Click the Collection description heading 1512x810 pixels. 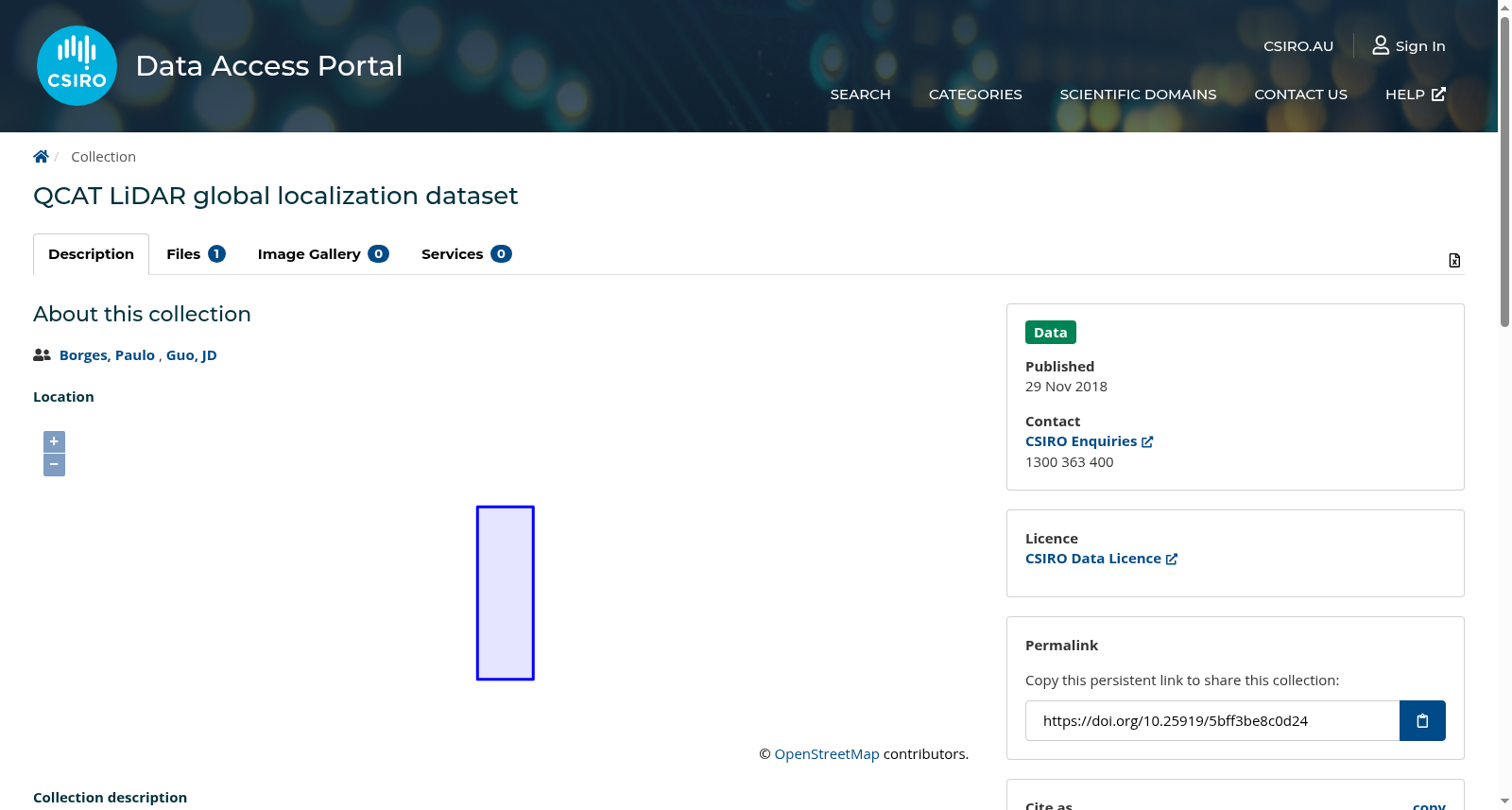click(x=110, y=798)
